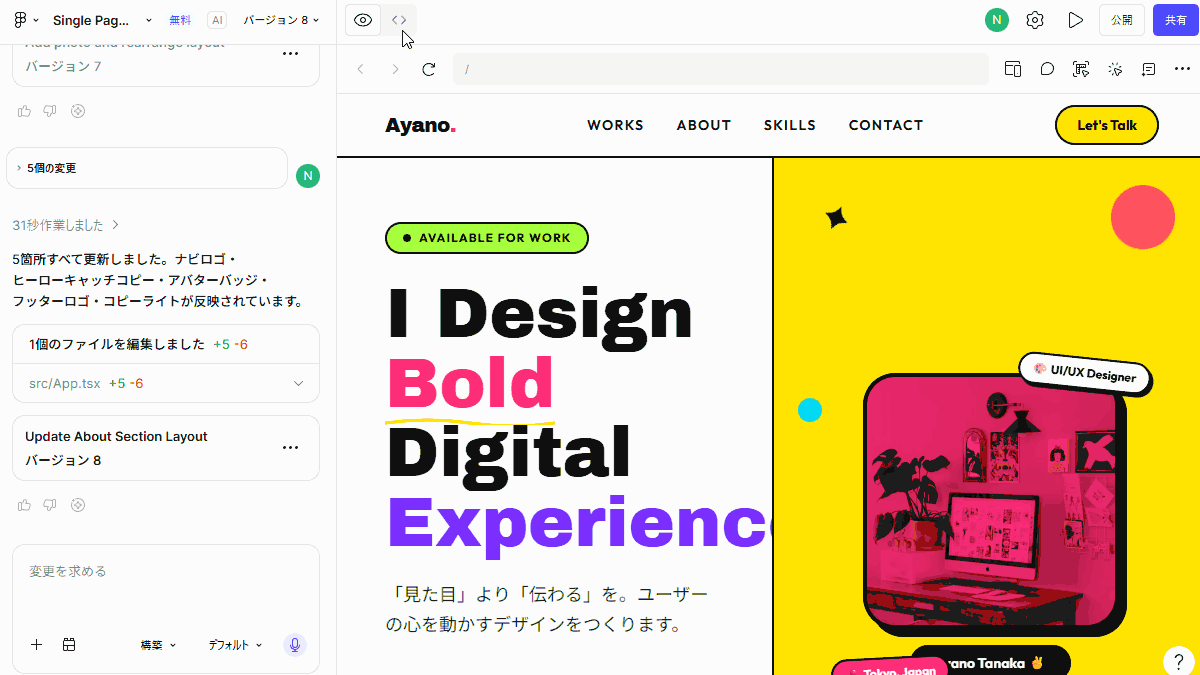
Task: Click the Let's Talk button in preview
Action: tap(1107, 125)
